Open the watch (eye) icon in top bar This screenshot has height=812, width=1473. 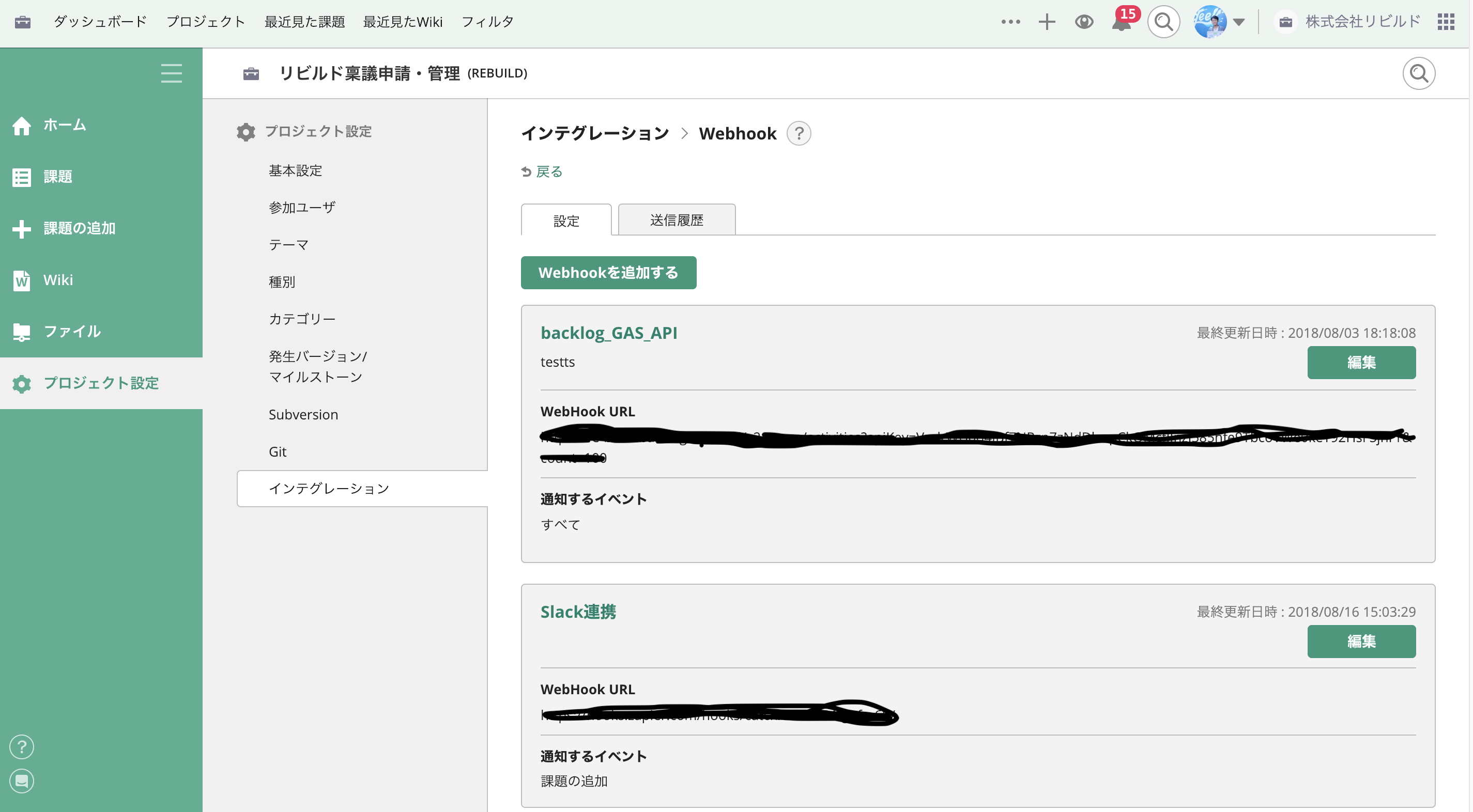[1084, 22]
